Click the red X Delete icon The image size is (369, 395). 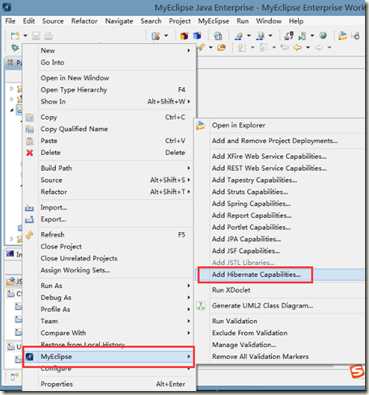pyautogui.click(x=30, y=153)
